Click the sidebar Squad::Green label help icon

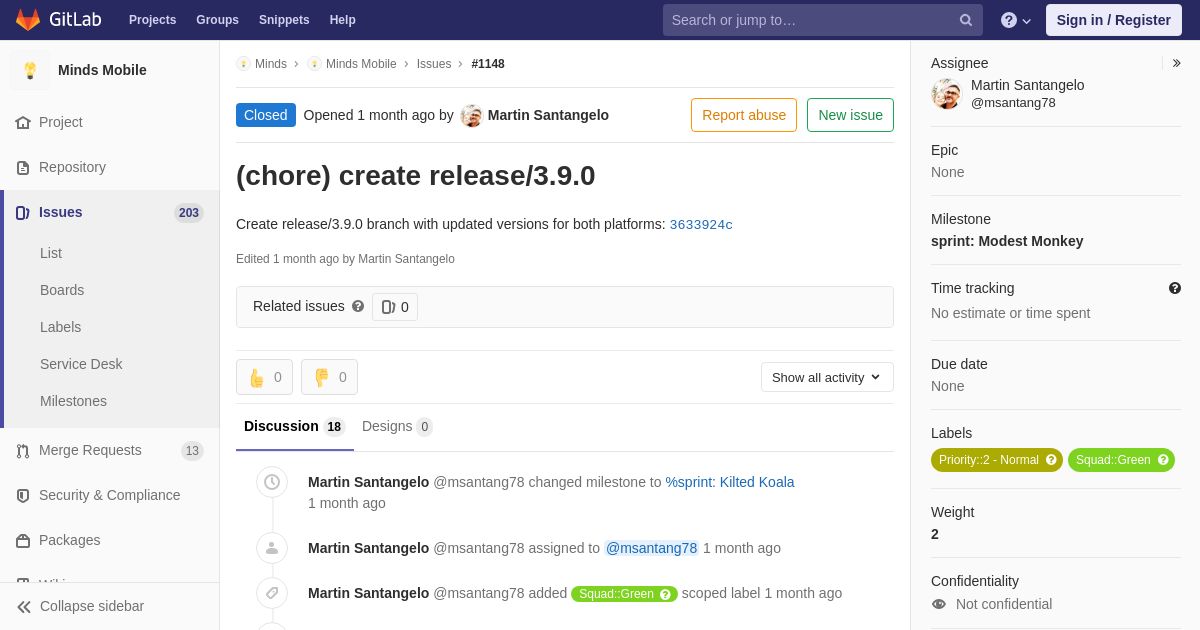click(x=1163, y=460)
